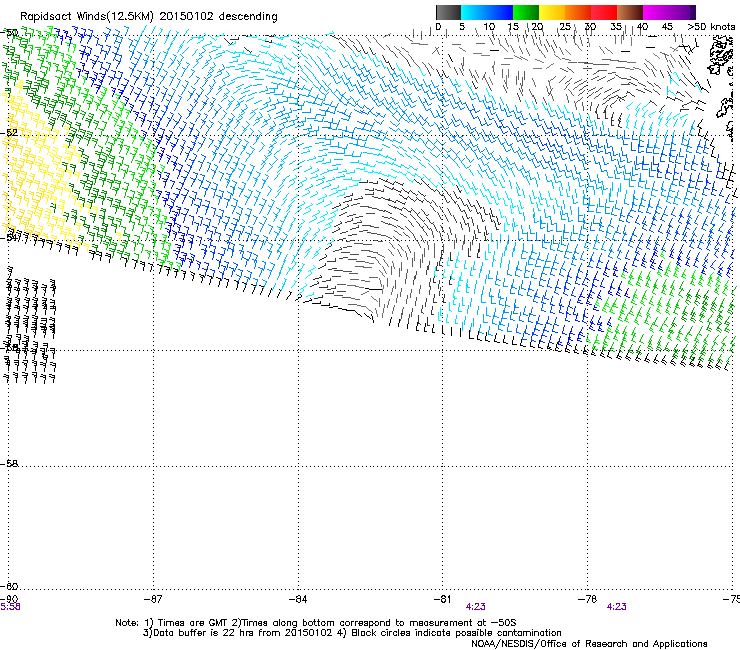This screenshot has width=740, height=650.
Task: Click the legend label 10
Action: pos(489,27)
